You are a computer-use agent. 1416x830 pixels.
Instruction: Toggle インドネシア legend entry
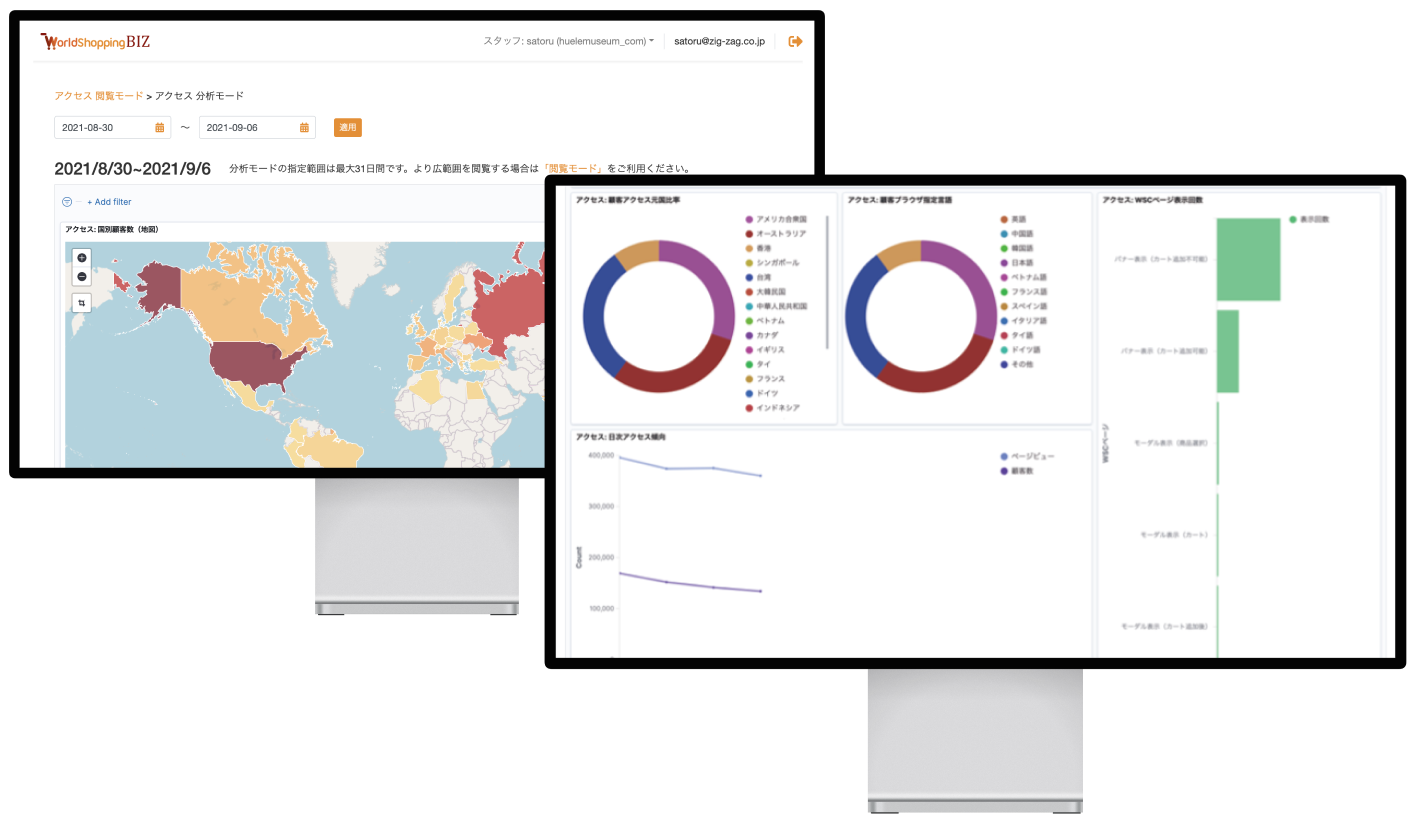[772, 408]
